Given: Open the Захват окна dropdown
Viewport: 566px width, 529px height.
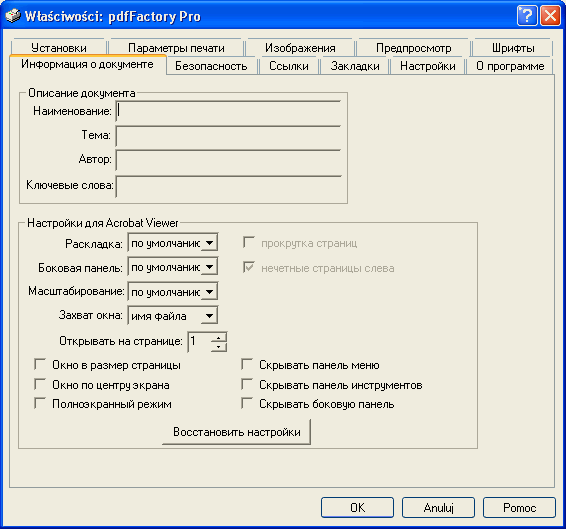Looking at the screenshot, I should click(173, 316).
